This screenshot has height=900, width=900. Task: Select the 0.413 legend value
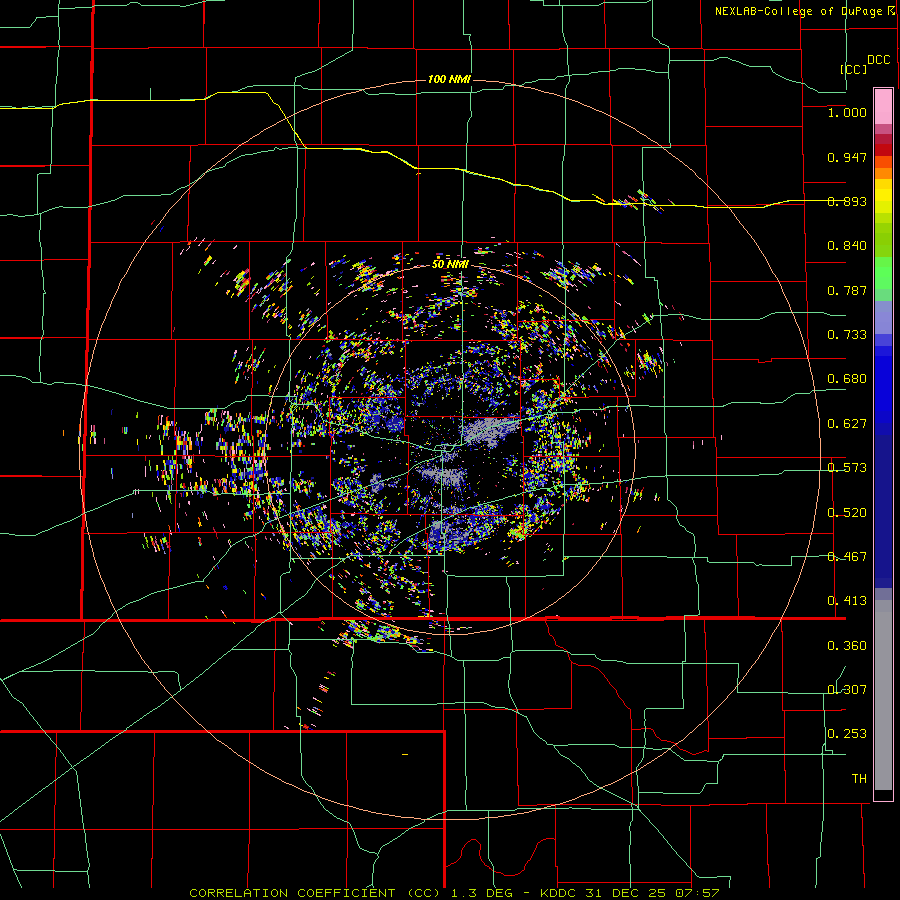pyautogui.click(x=847, y=600)
